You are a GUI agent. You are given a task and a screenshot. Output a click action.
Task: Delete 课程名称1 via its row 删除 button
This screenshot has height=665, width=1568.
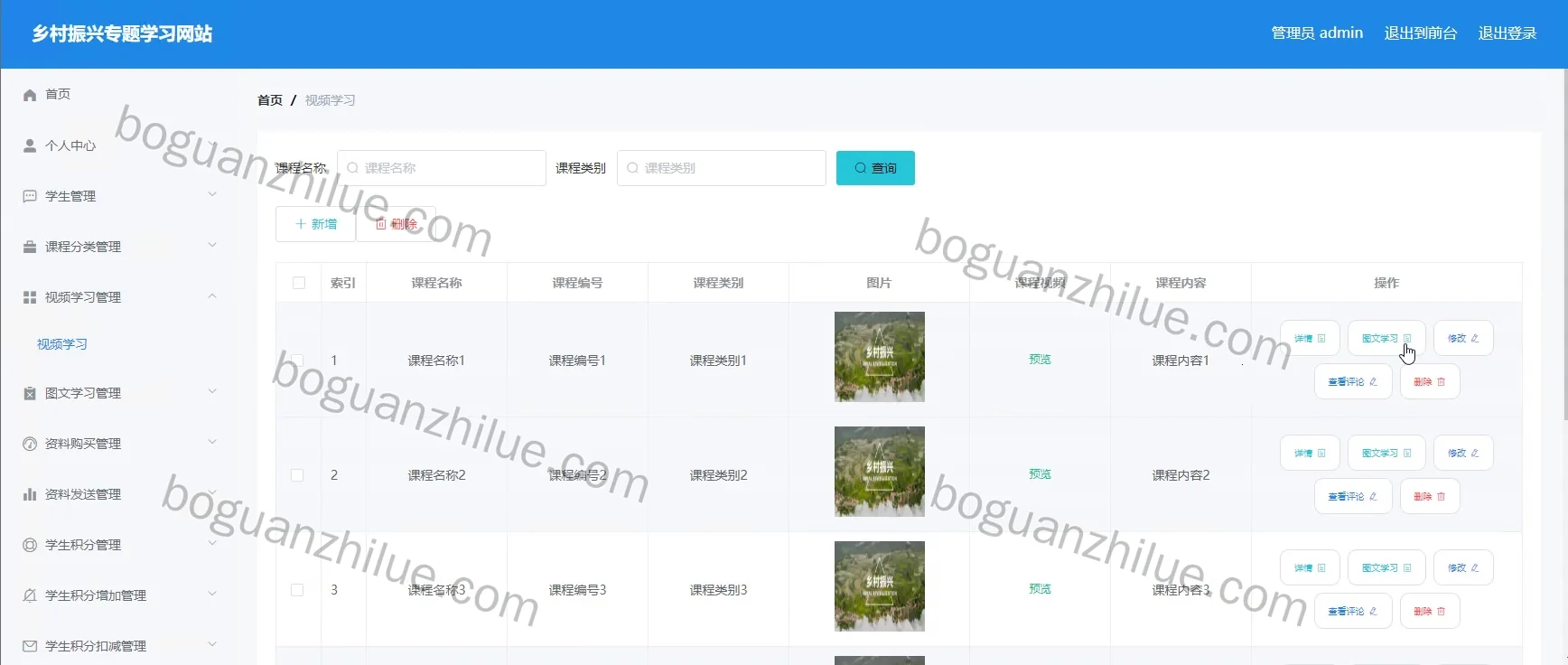[x=1430, y=382]
